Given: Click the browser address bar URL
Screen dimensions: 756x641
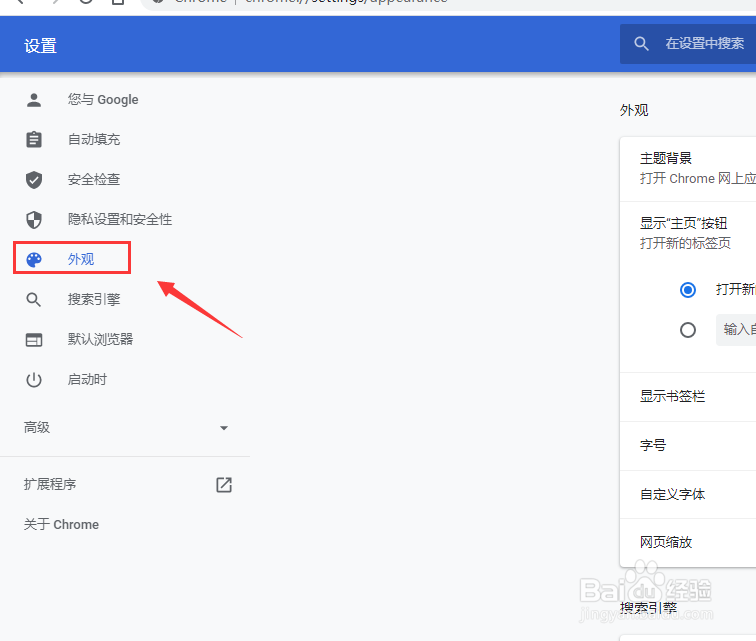Looking at the screenshot, I should pos(346,1).
